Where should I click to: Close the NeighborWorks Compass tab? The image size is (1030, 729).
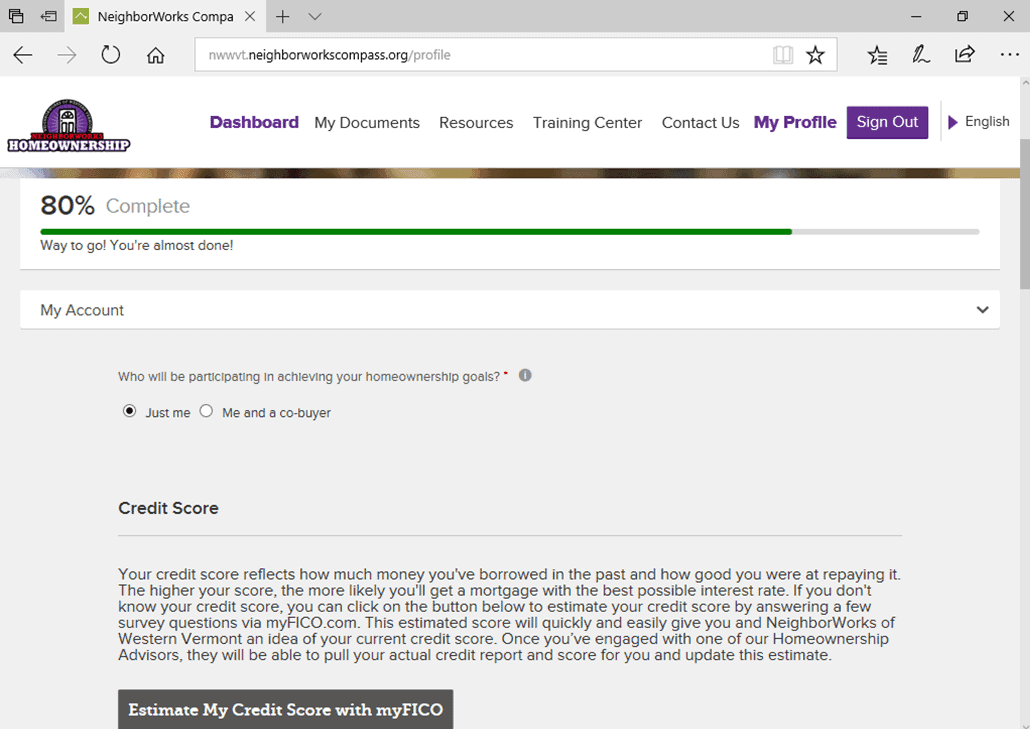point(250,16)
